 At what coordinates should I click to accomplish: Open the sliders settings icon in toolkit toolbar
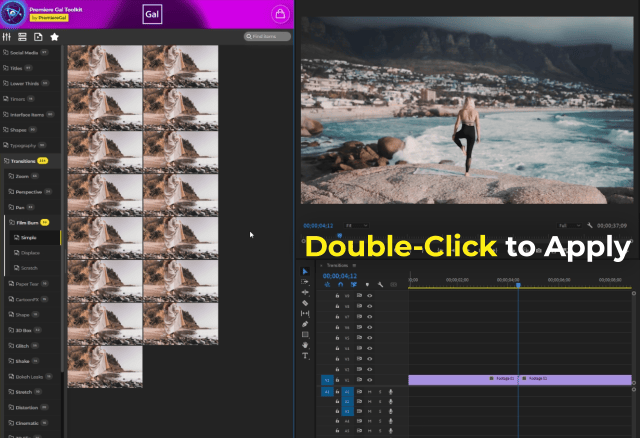[x=7, y=37]
